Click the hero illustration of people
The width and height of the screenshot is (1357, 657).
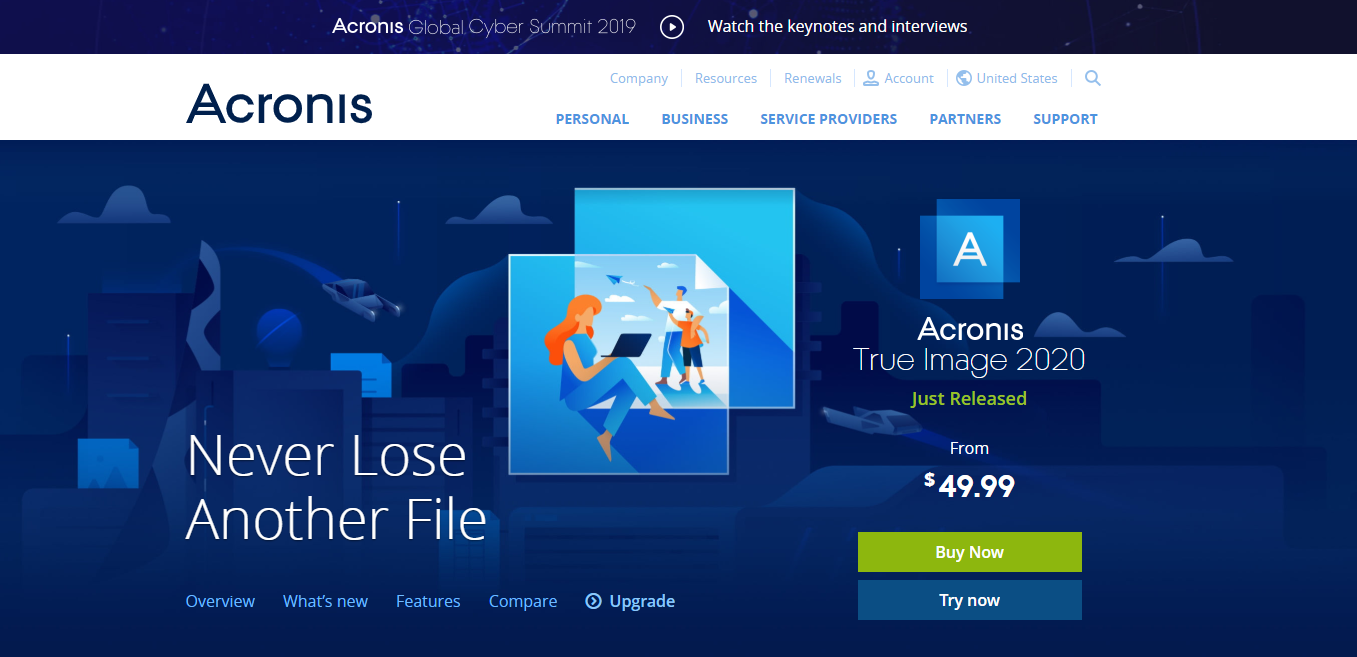pyautogui.click(x=651, y=331)
